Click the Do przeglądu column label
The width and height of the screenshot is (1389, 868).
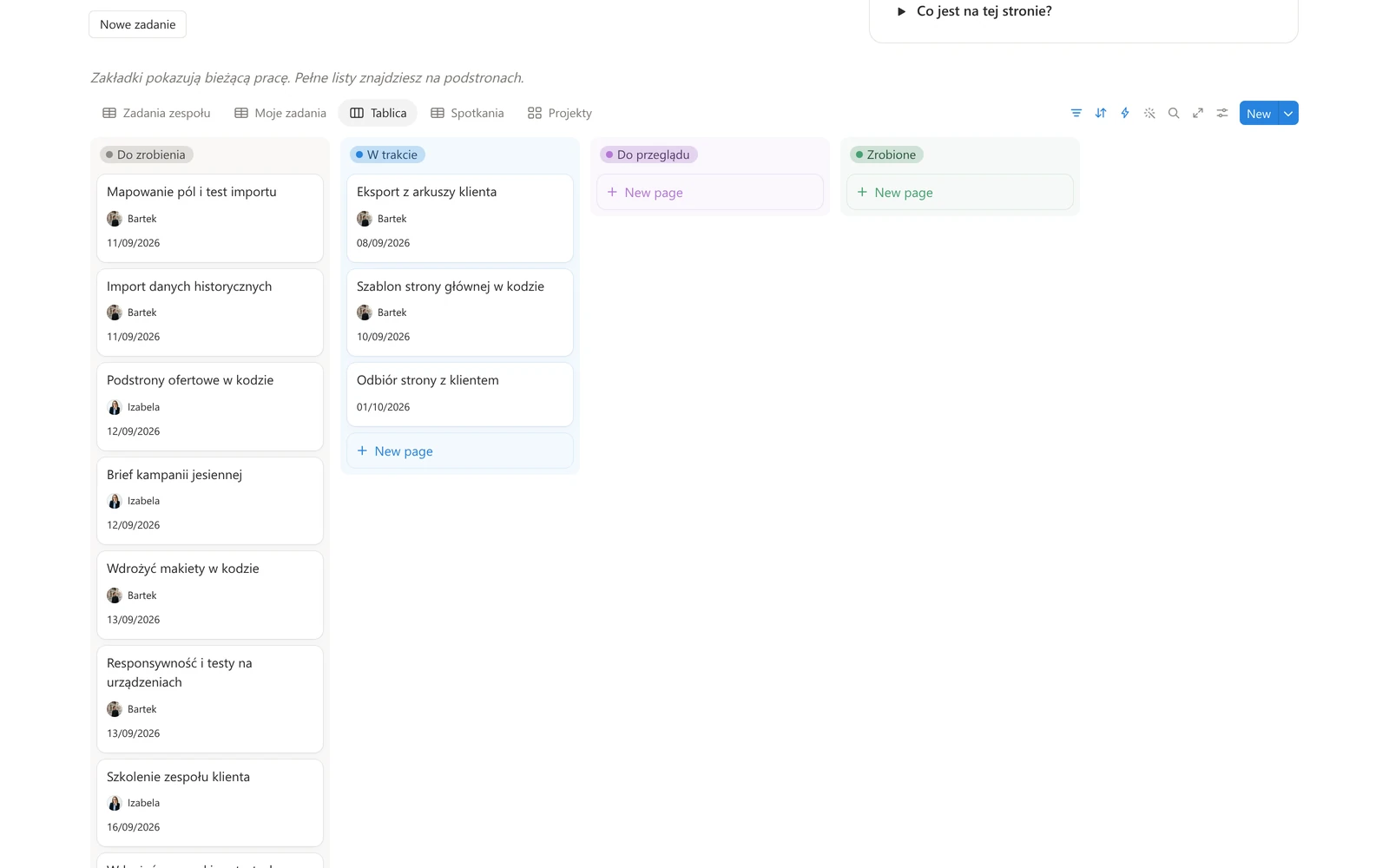click(648, 155)
